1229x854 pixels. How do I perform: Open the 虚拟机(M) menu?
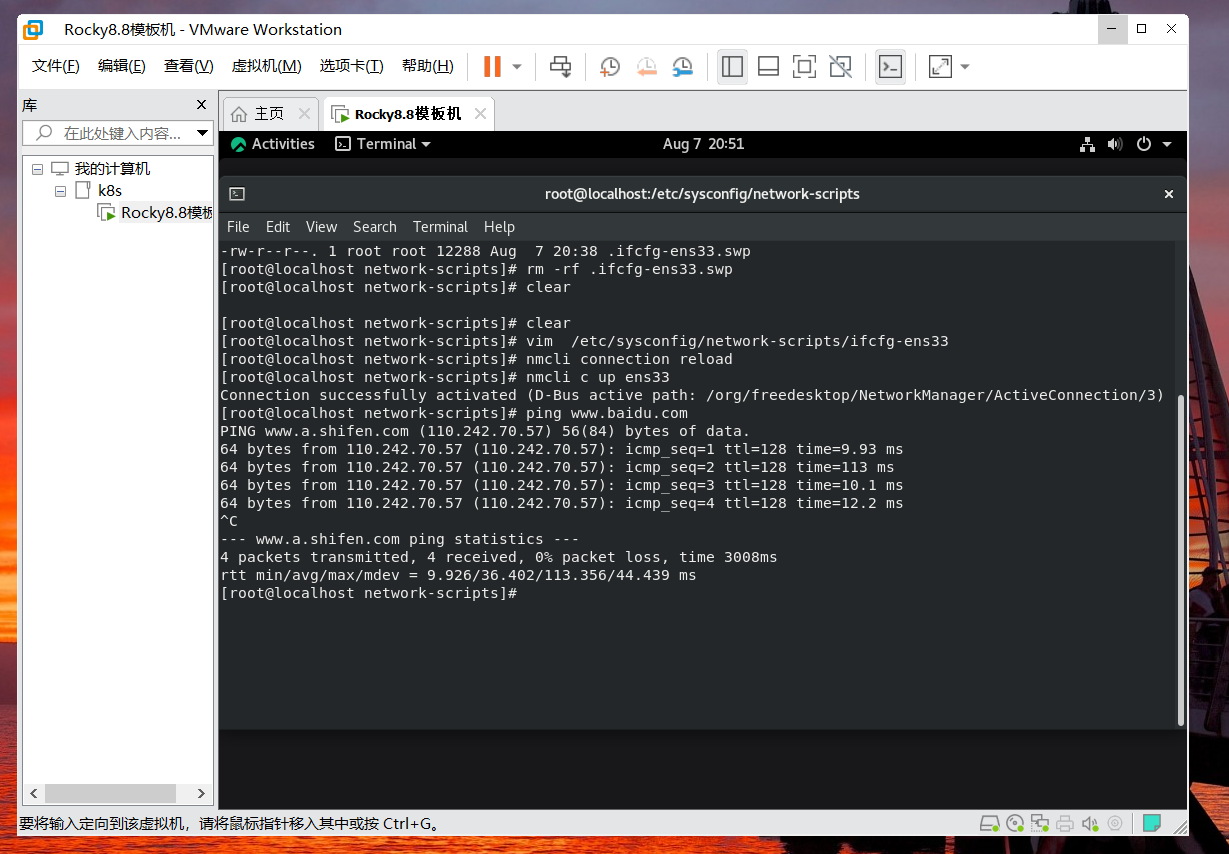tap(267, 66)
